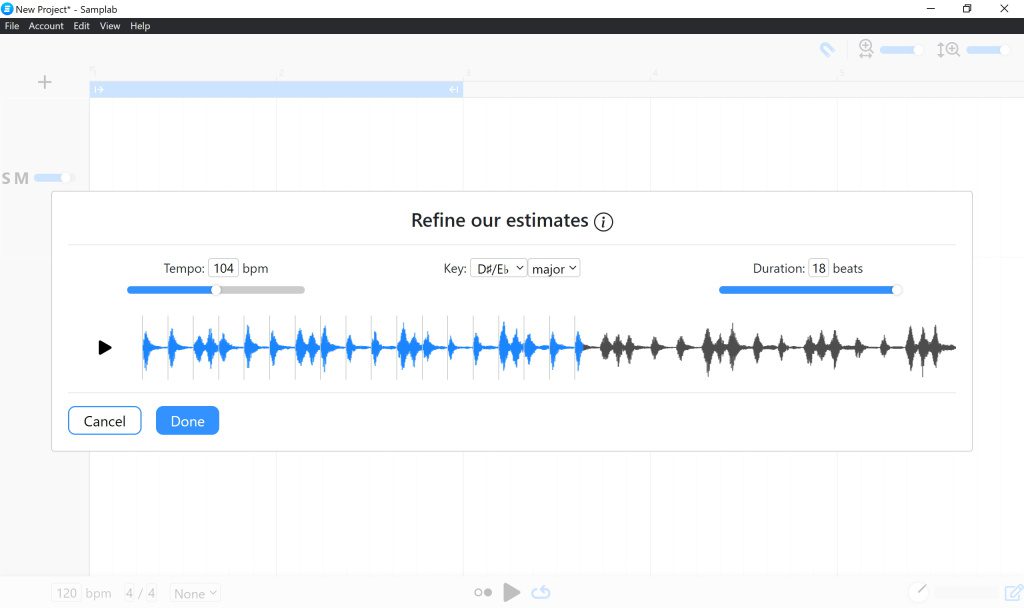Solo the track with the S button
Viewport: 1024px width, 608px height.
[x=8, y=178]
